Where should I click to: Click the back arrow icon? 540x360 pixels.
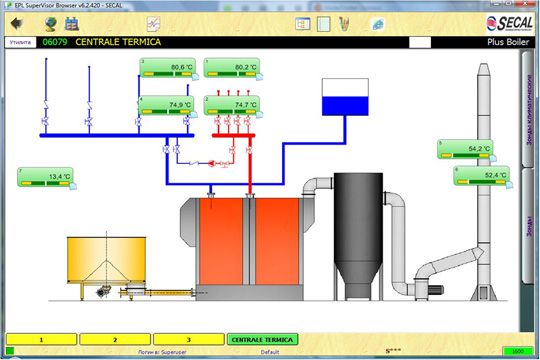click(17, 23)
